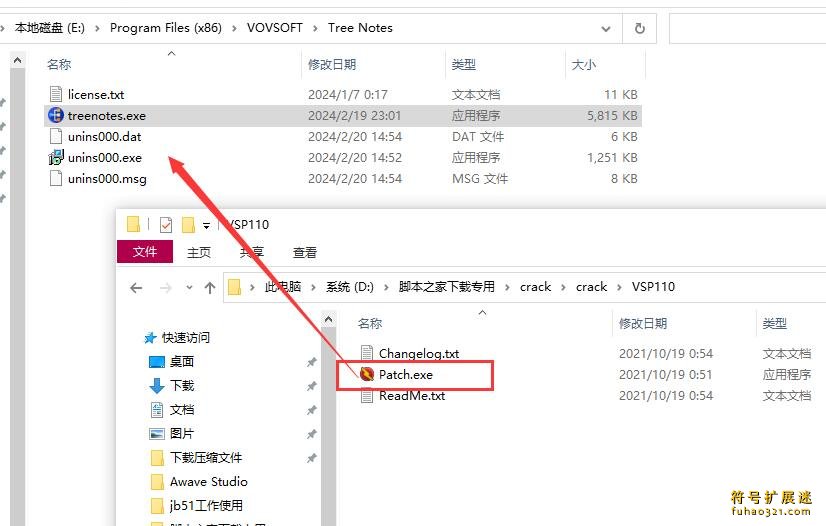Open the quick access toolbar customize dropdown

(x=206, y=226)
